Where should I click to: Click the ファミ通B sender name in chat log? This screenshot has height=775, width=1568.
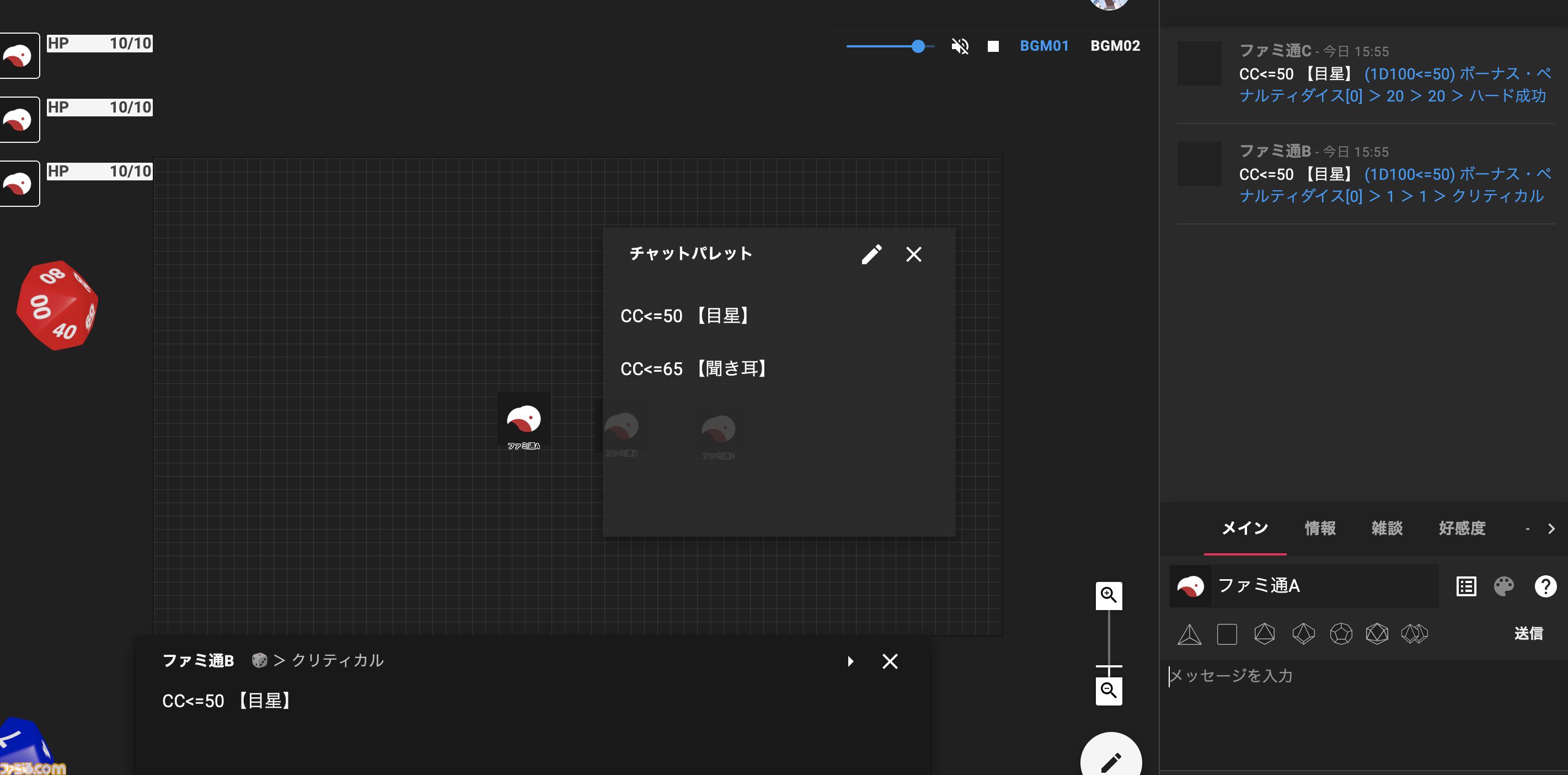coord(1275,151)
